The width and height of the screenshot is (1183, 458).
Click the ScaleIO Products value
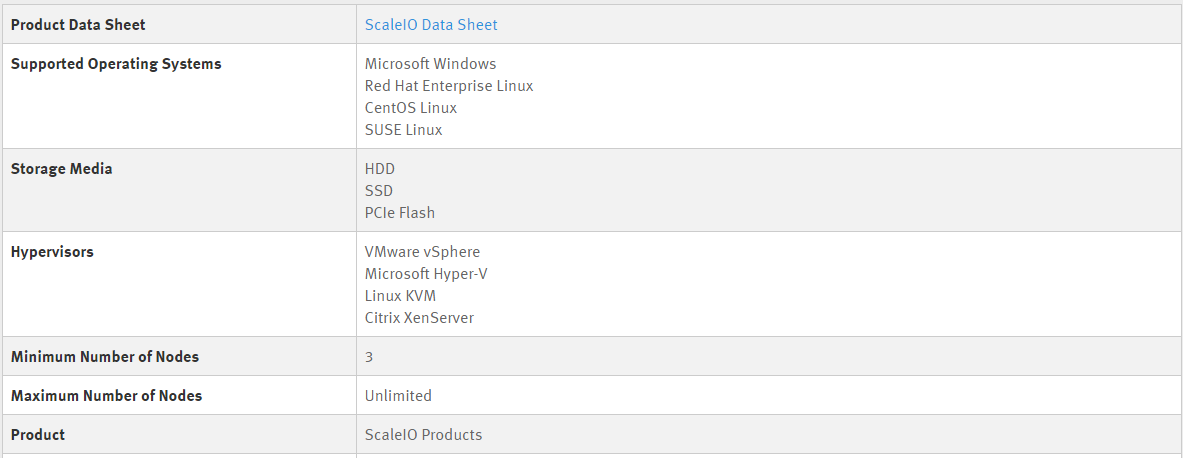(x=423, y=435)
